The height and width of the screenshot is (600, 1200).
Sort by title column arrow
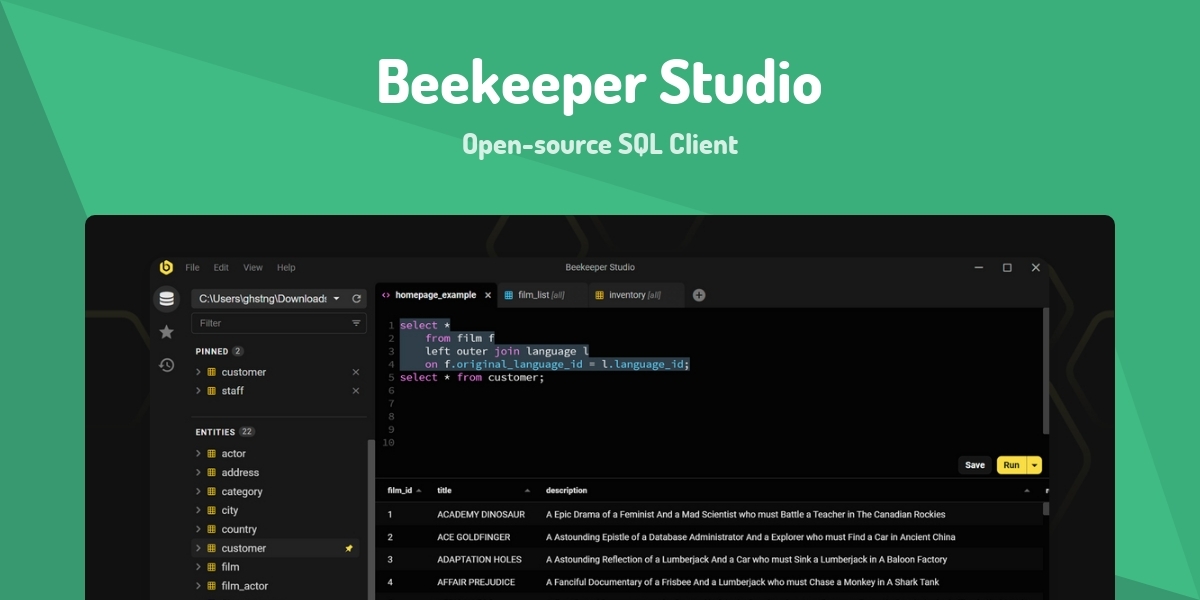click(x=527, y=491)
